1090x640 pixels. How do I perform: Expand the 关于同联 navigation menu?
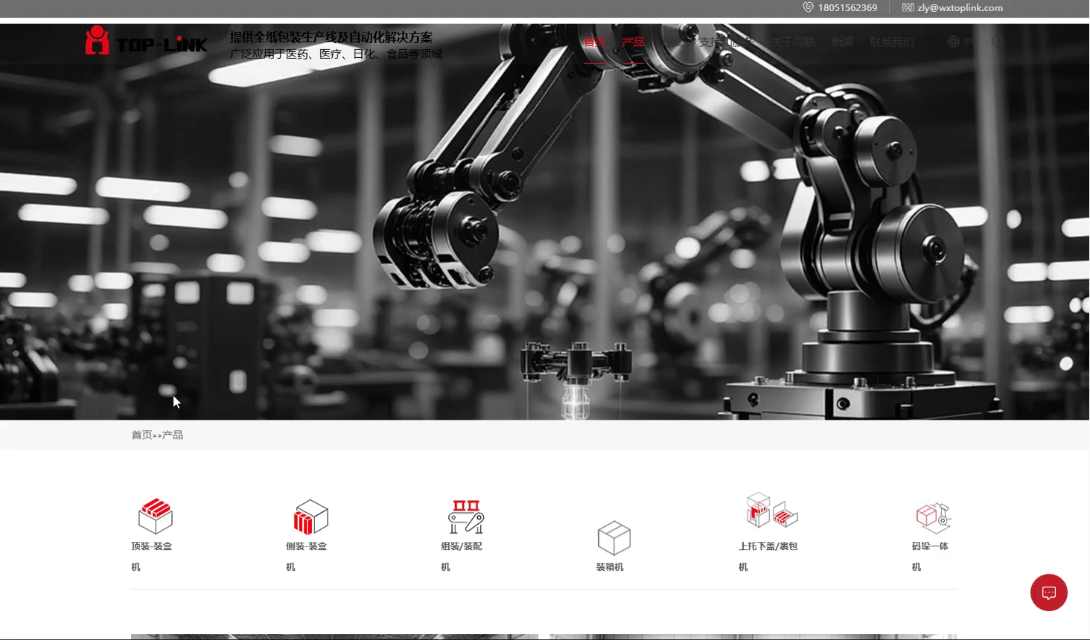click(x=792, y=42)
